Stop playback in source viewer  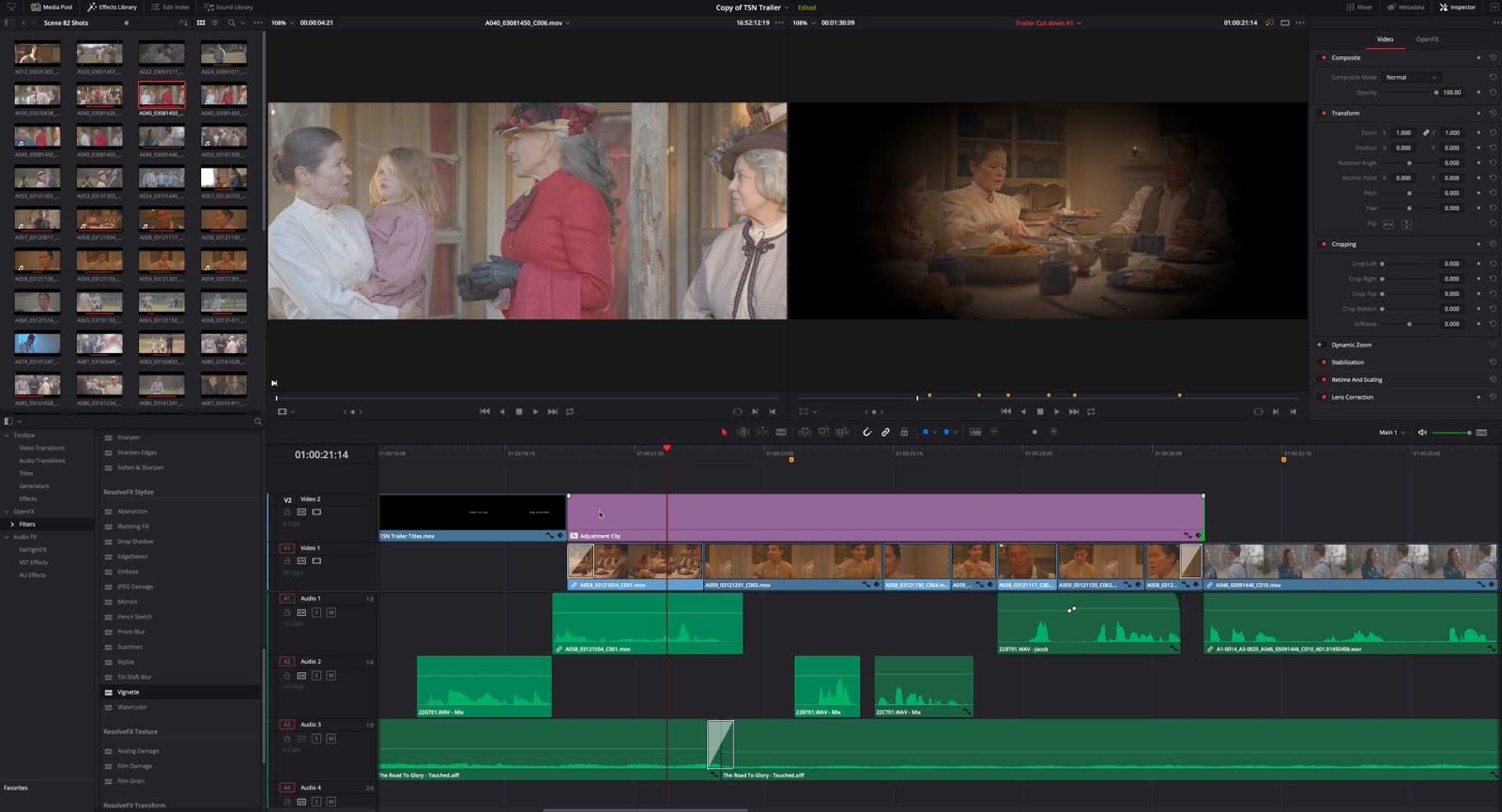point(518,411)
